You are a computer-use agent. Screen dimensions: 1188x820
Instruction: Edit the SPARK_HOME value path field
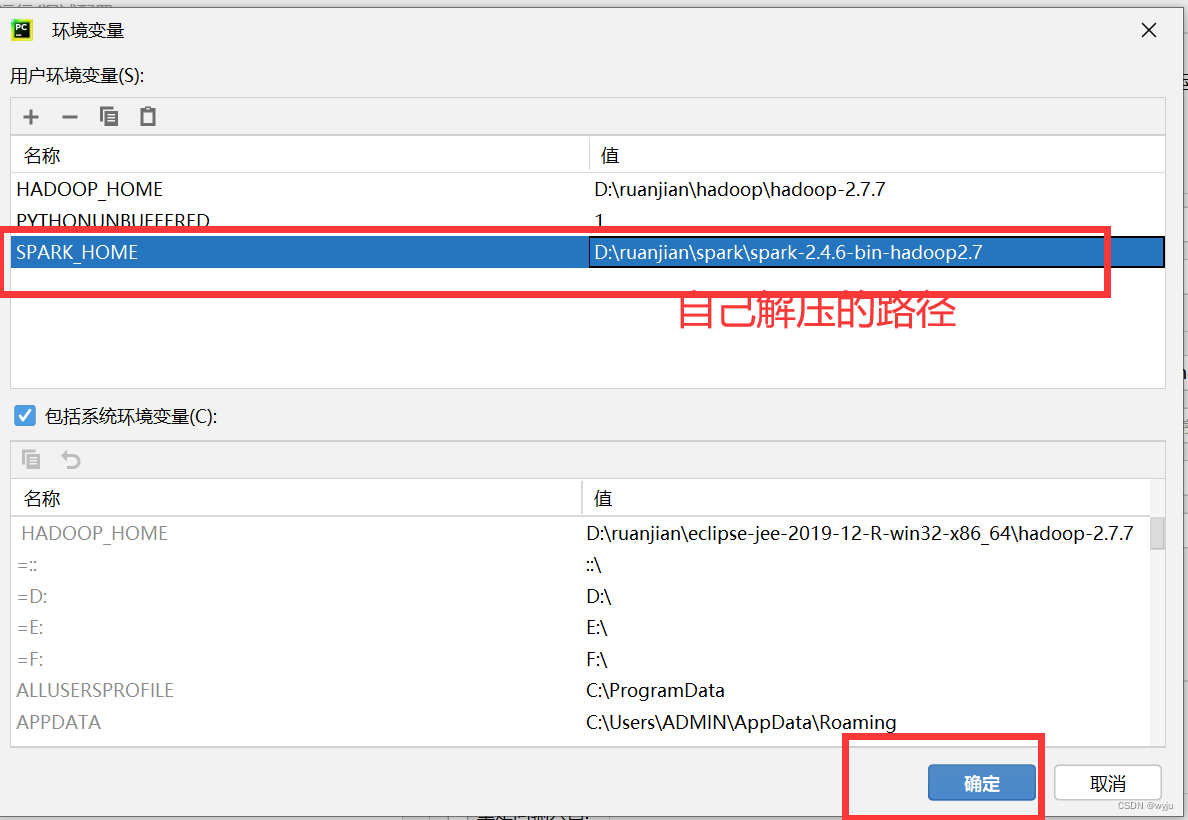click(x=877, y=252)
